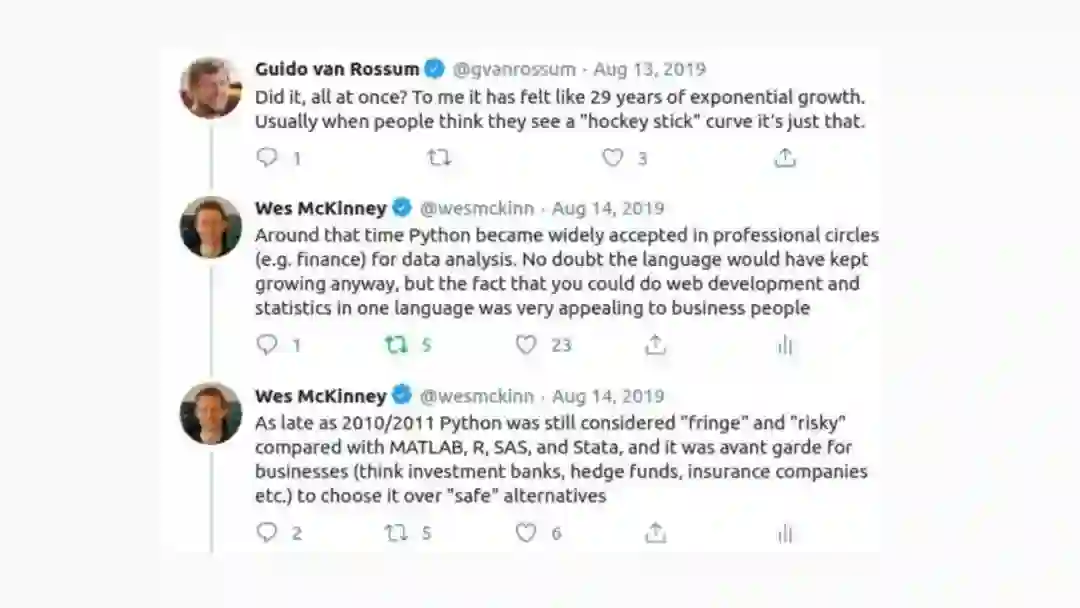Like the tweet with 6 likes
The image size is (1080, 608).
pyautogui.click(x=527, y=533)
